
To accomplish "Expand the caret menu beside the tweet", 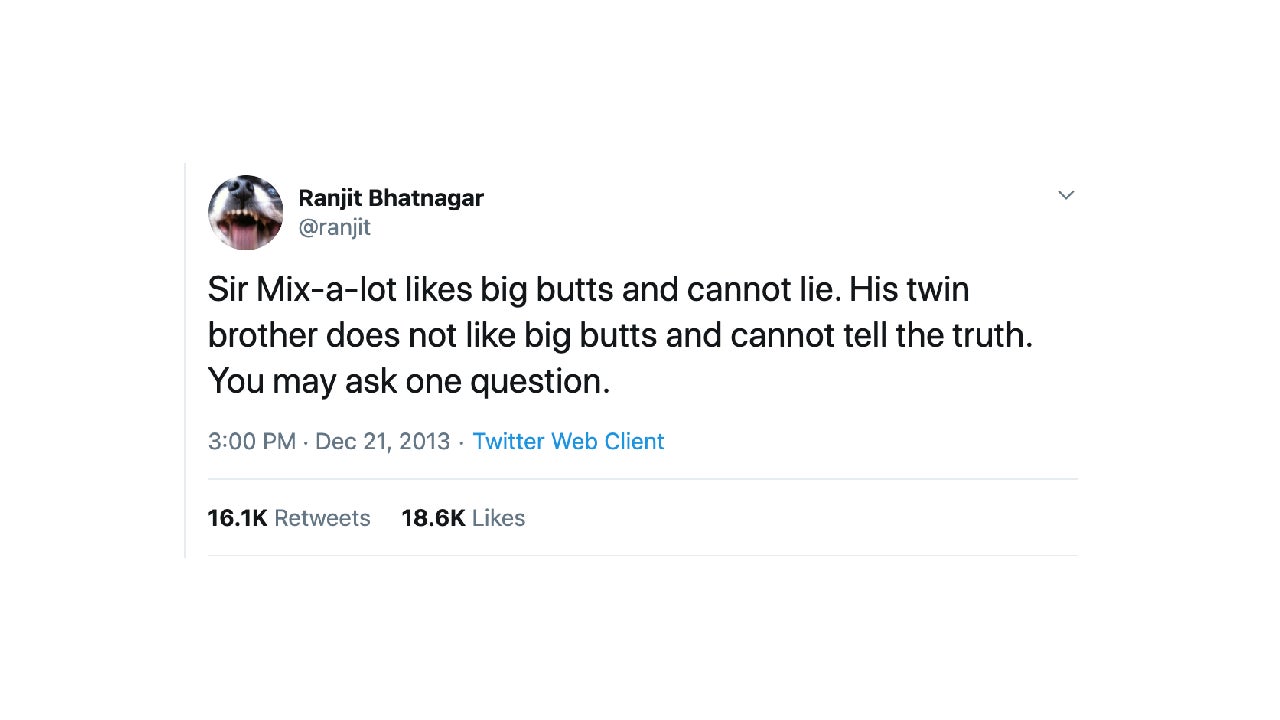I will point(1066,195).
